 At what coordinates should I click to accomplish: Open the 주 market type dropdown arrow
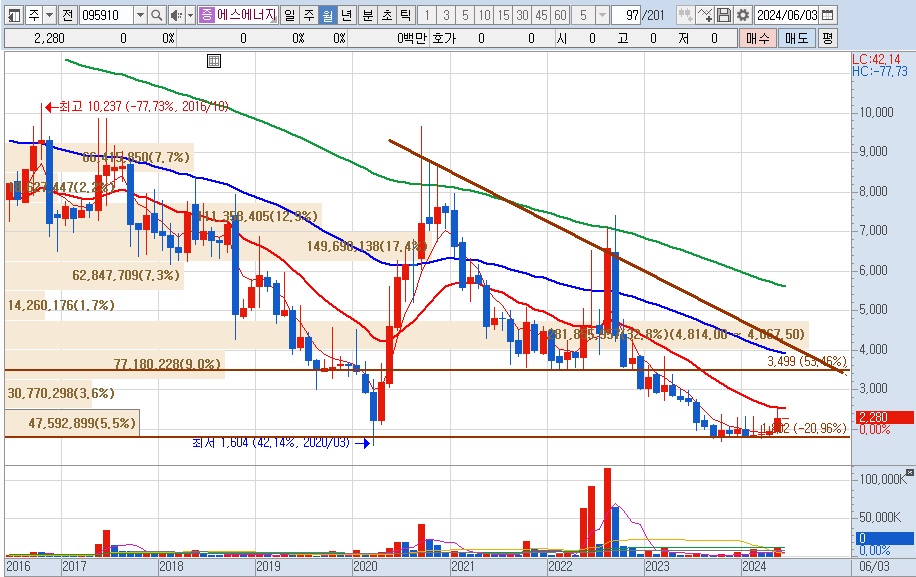[50, 15]
